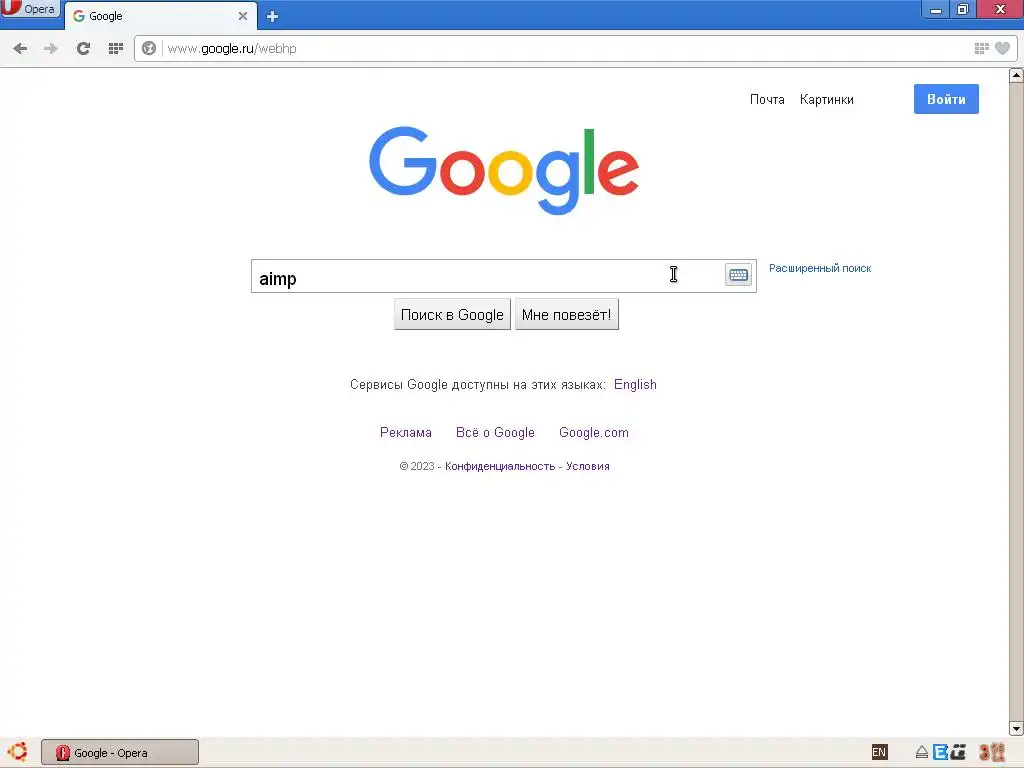Open the on-screen keyboard icon

[x=739, y=275]
